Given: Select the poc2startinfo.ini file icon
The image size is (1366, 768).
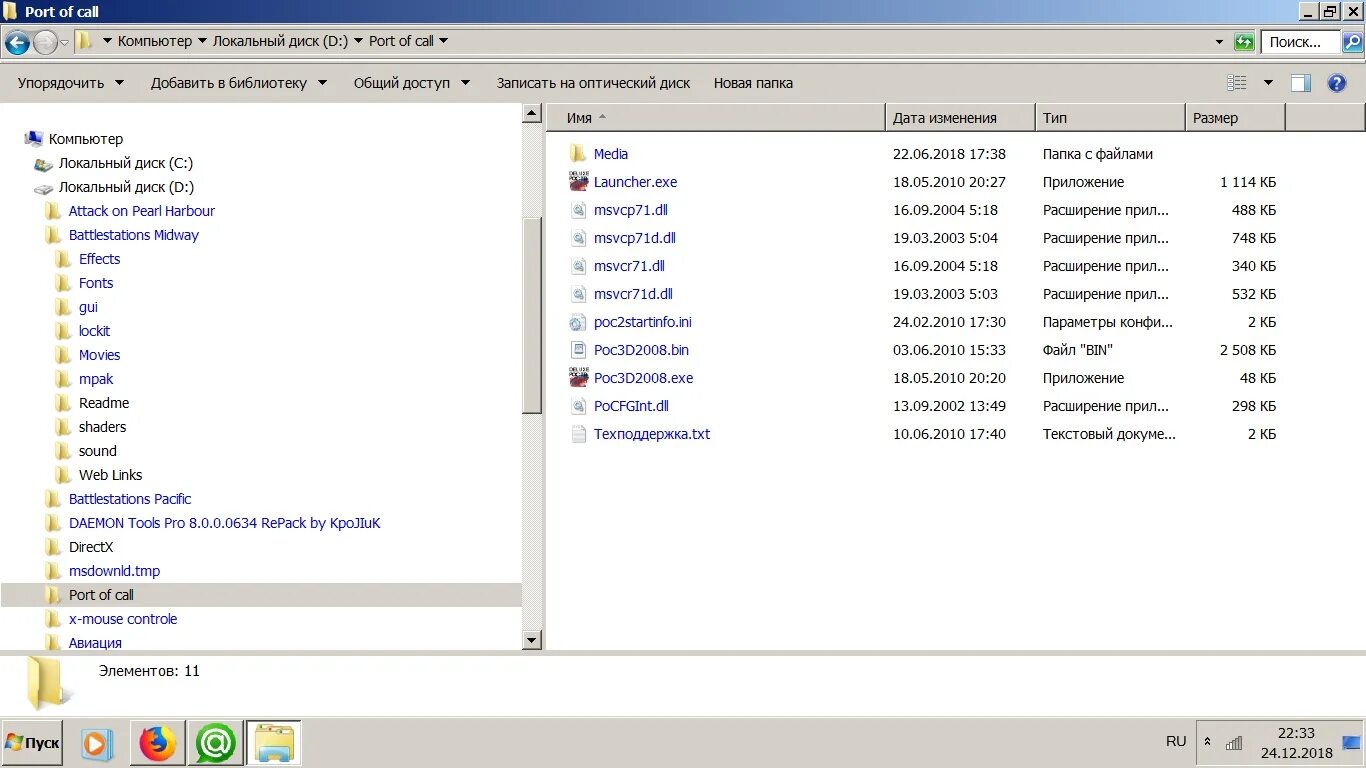Looking at the screenshot, I should tap(578, 322).
